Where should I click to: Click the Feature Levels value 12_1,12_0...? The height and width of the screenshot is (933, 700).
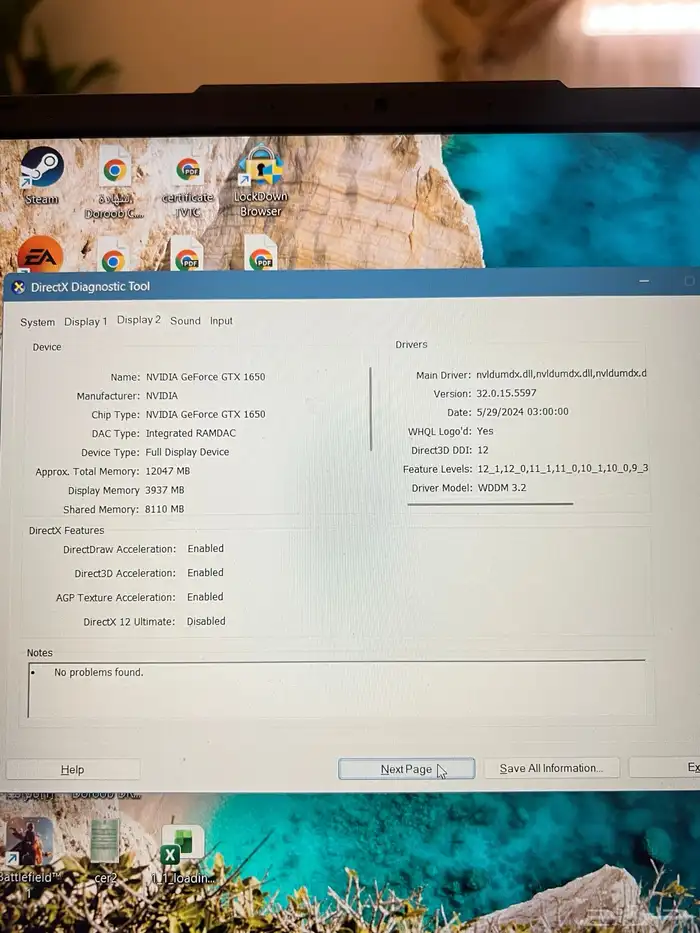pyautogui.click(x=562, y=469)
